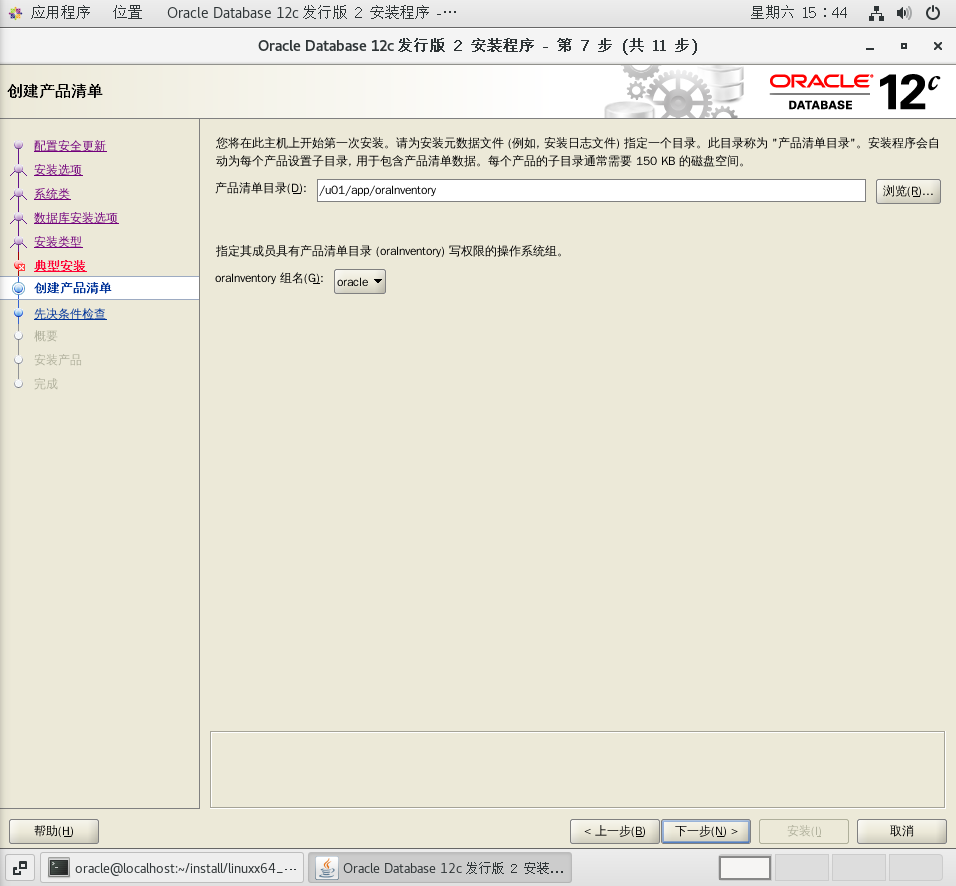Image resolution: width=956 pixels, height=886 pixels.
Task: Click the current step bullet beside 创建产品清单
Action: click(x=19, y=288)
